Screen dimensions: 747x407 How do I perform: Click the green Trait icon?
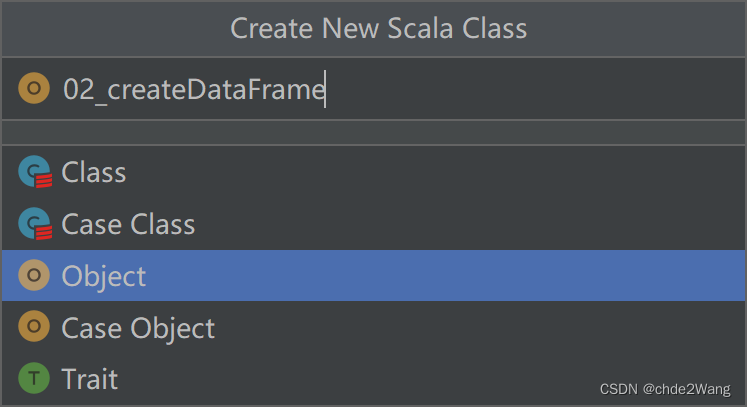point(34,378)
